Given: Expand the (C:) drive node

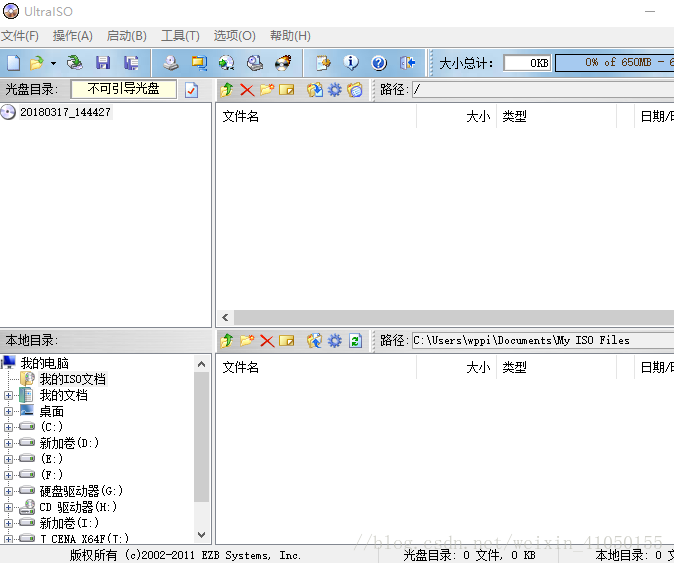Looking at the screenshot, I should click(x=8, y=427).
